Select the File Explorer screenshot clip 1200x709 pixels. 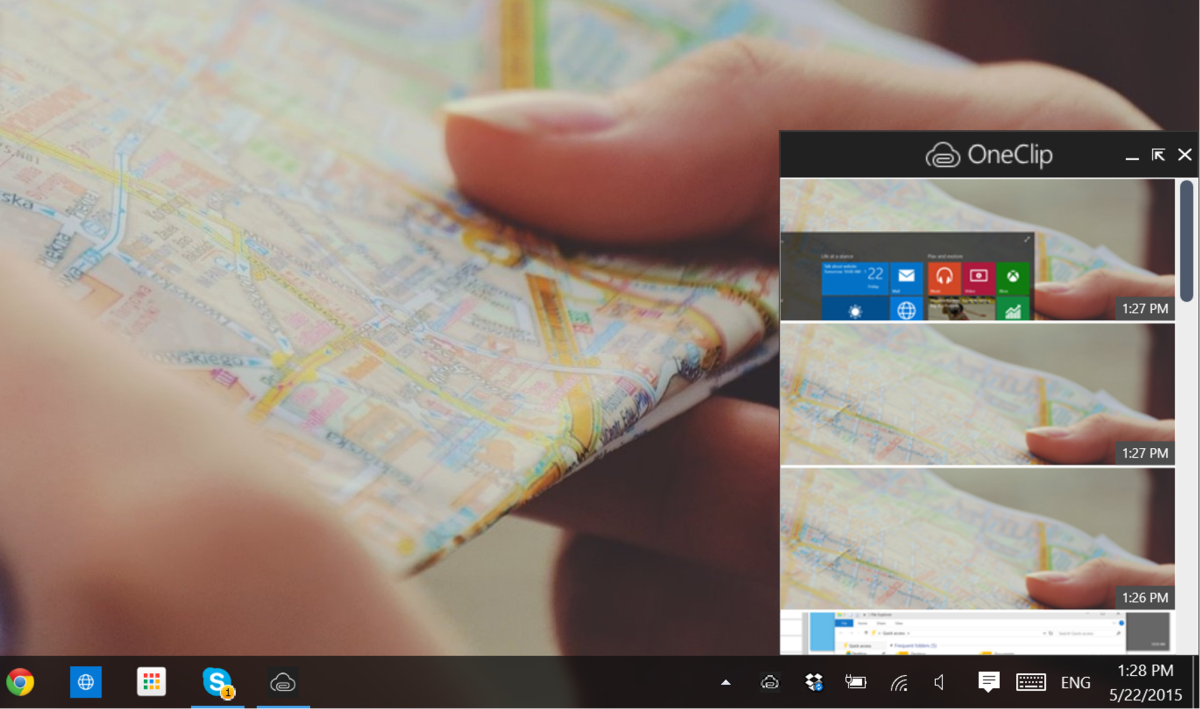tap(977, 634)
